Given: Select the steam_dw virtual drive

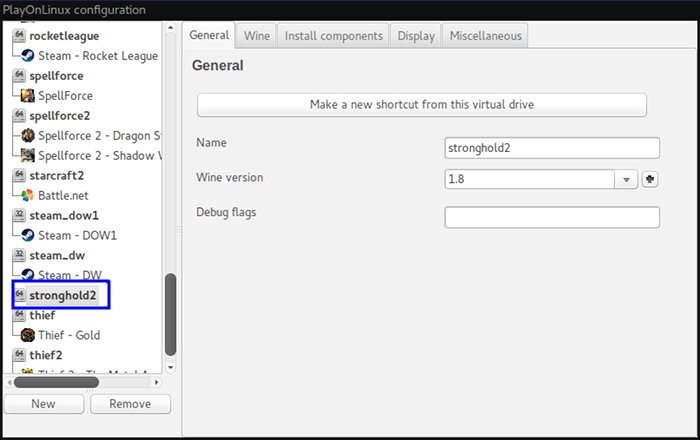Looking at the screenshot, I should coord(57,255).
